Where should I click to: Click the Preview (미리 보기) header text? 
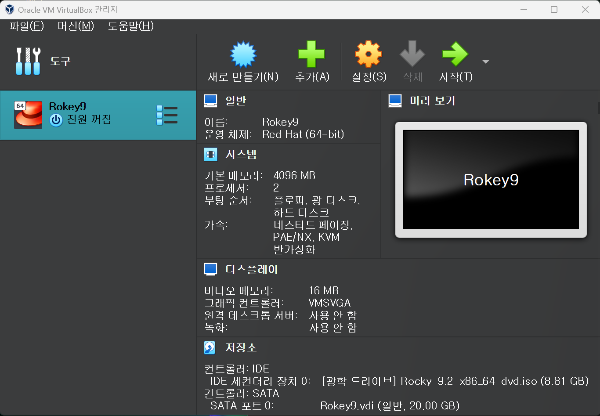(432, 101)
